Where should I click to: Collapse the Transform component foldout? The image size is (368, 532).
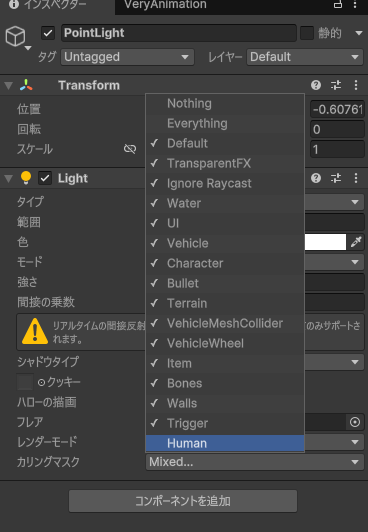8,86
